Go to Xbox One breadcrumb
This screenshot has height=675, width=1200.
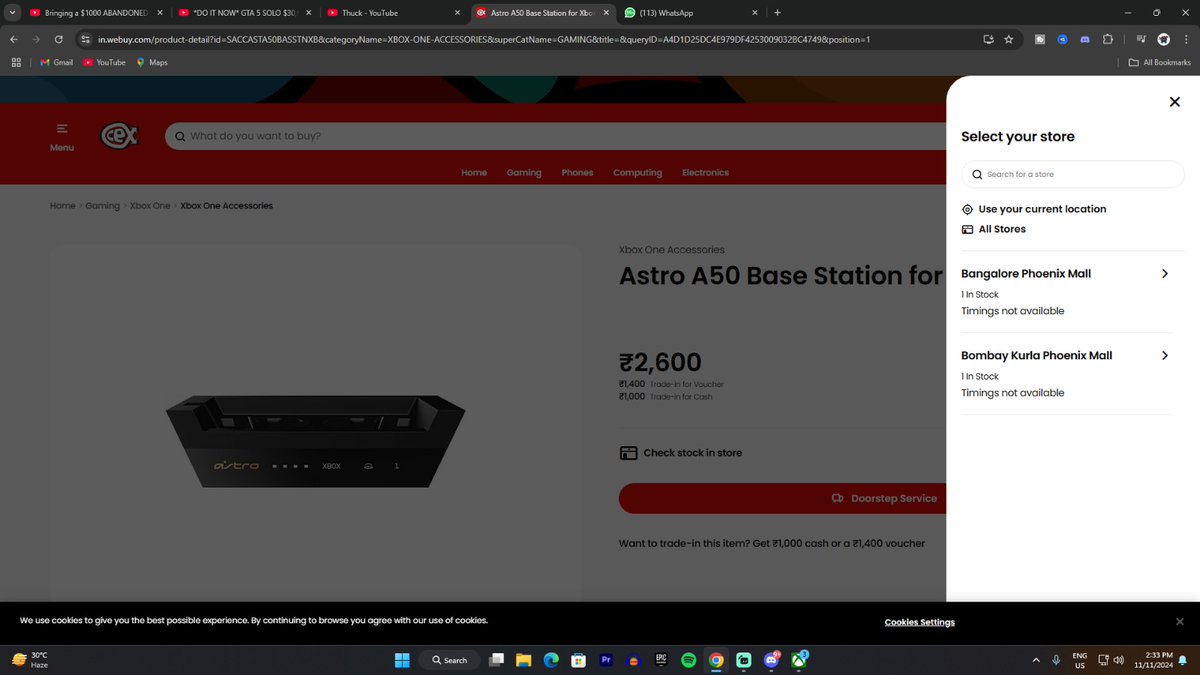(150, 205)
